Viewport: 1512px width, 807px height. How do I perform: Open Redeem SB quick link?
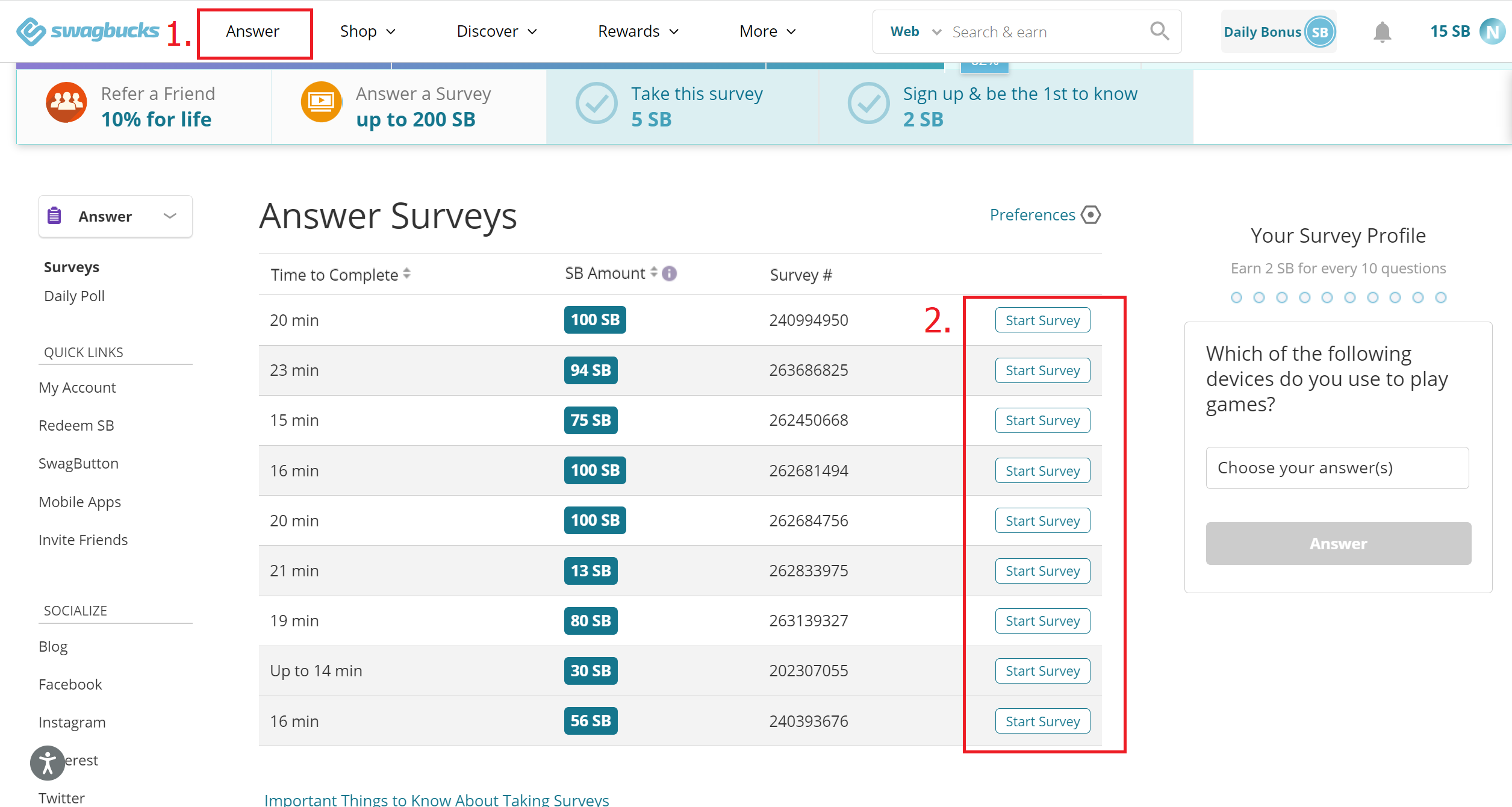tap(76, 425)
